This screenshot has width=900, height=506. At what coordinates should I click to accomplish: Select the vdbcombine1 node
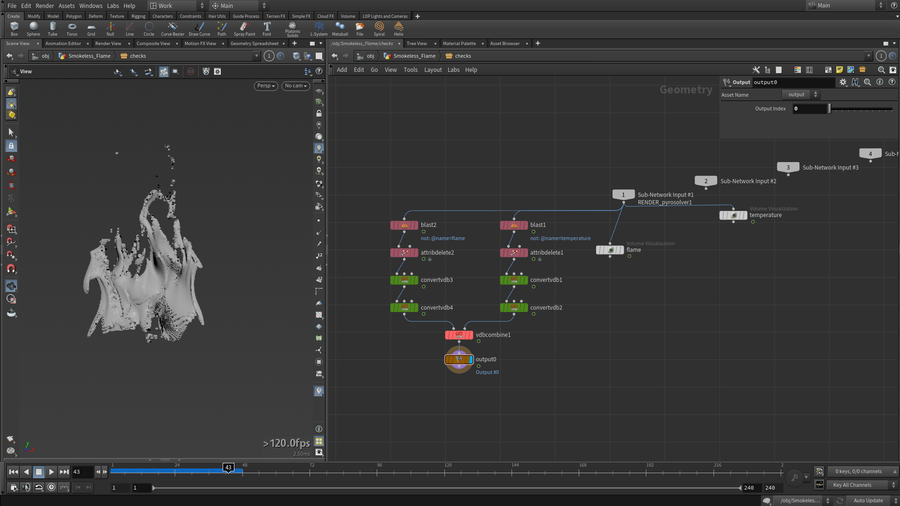pos(458,335)
